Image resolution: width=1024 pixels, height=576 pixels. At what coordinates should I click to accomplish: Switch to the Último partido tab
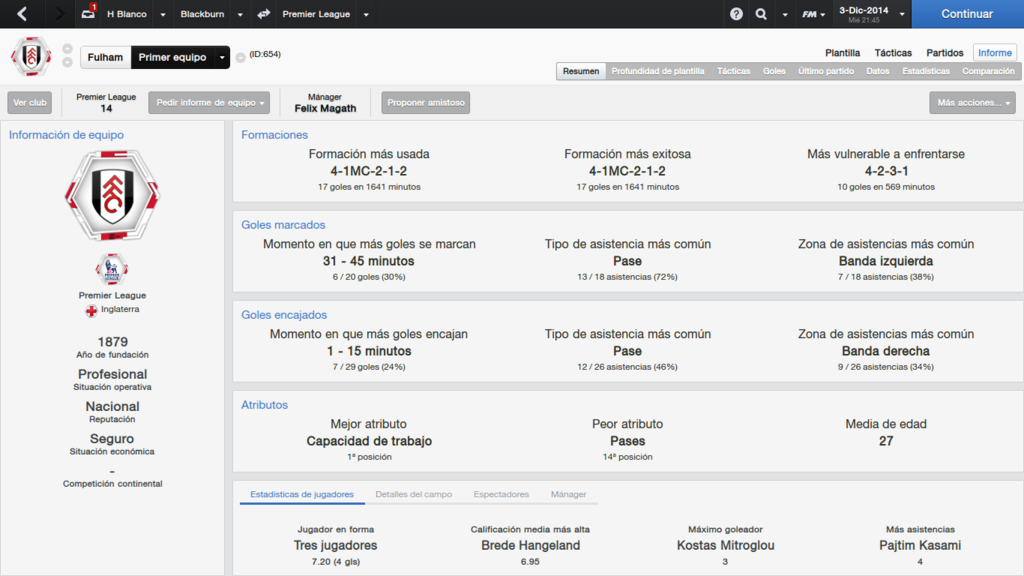826,71
